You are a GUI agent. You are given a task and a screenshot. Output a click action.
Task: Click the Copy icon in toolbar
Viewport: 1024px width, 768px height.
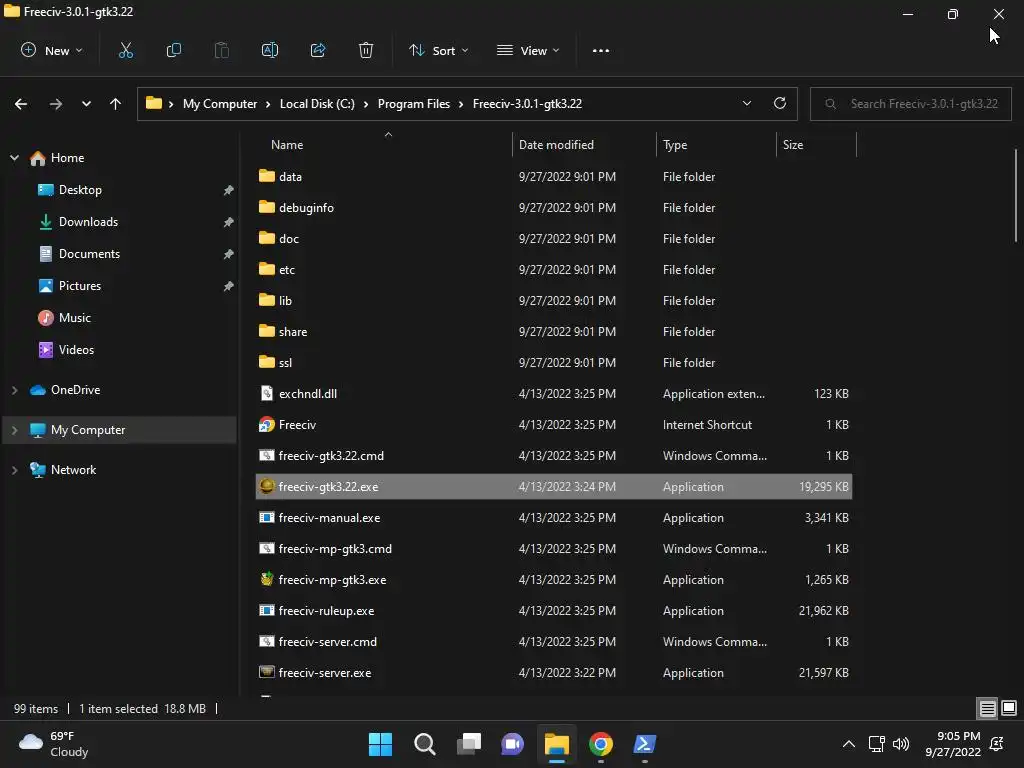174,50
